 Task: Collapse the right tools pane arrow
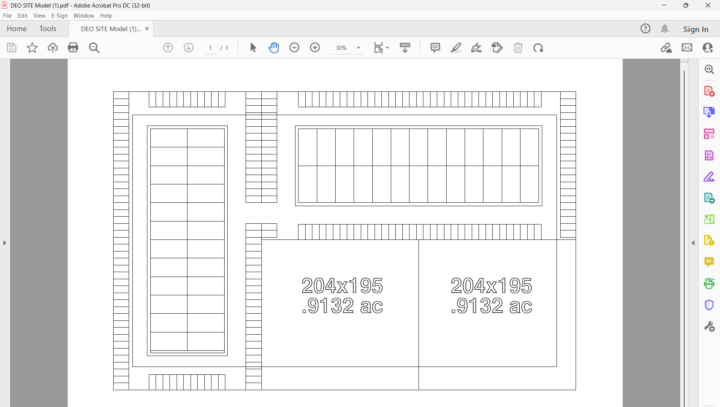click(x=693, y=243)
